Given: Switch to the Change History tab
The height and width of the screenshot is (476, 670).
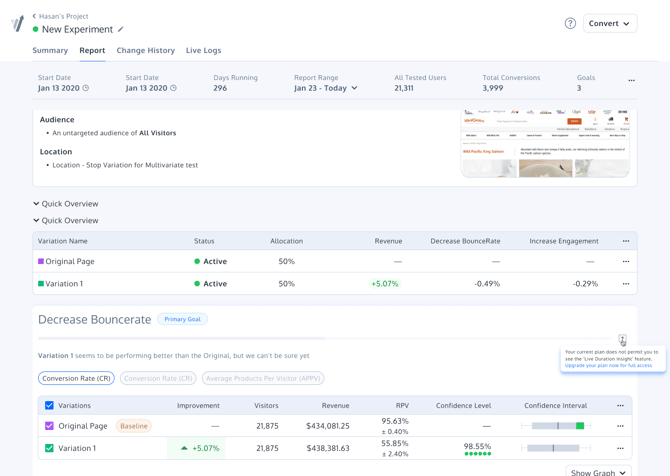Looking at the screenshot, I should pos(145,50).
